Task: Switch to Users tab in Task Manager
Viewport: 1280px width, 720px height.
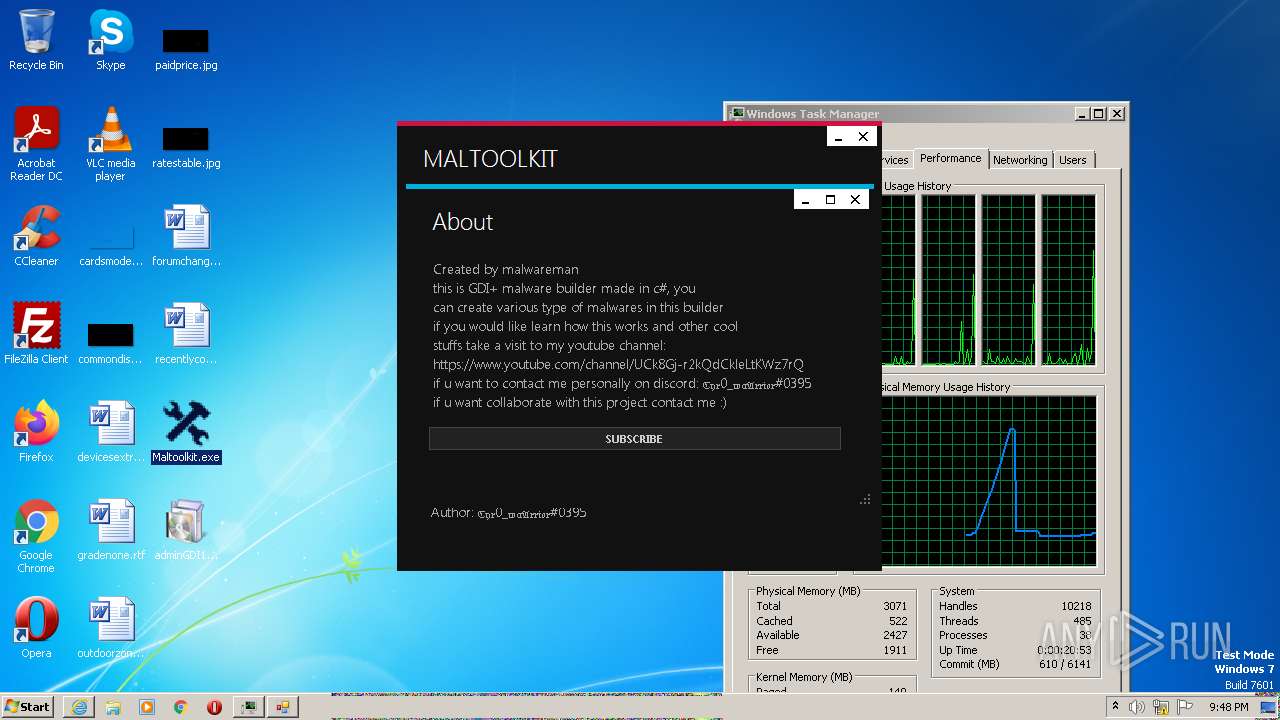Action: 1073,160
